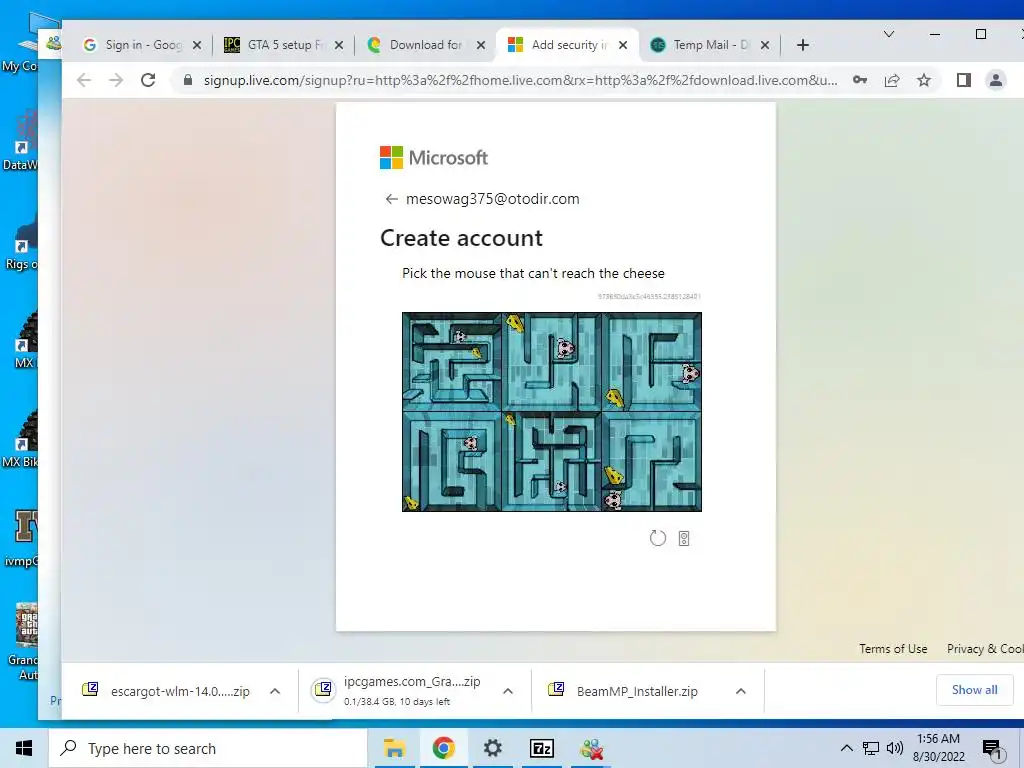The image size is (1024, 768).
Task: Expand options for ipcgames.com download
Action: 507,691
